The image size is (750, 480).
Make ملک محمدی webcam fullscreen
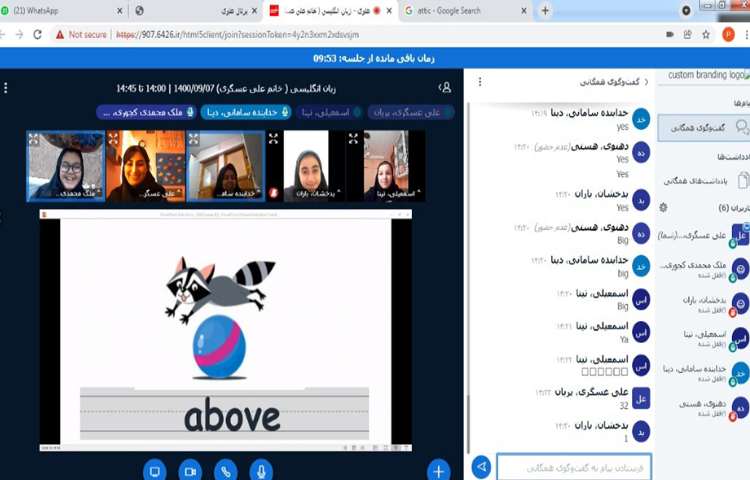(x=34, y=139)
